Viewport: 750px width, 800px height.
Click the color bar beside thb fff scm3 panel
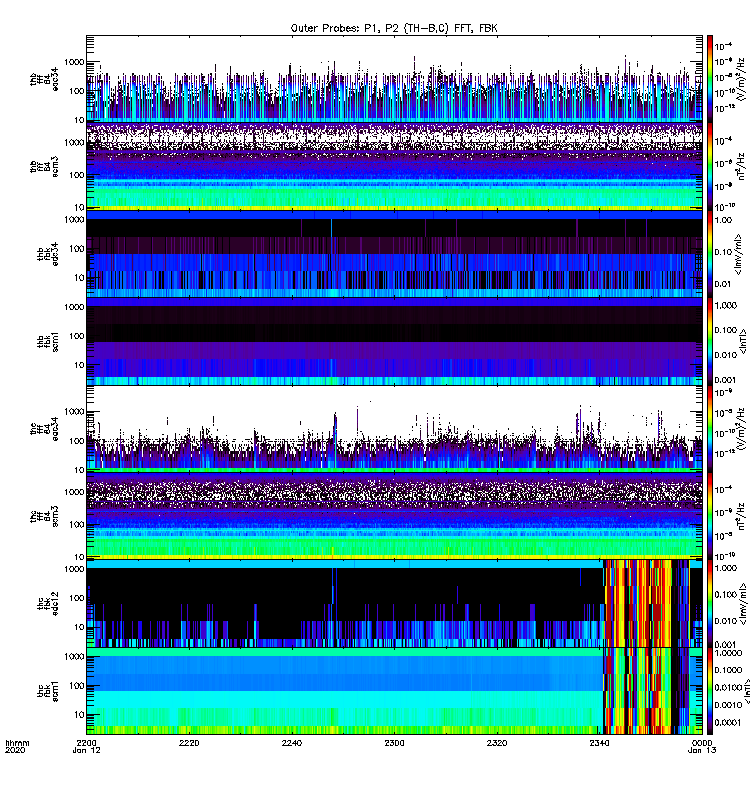710,167
